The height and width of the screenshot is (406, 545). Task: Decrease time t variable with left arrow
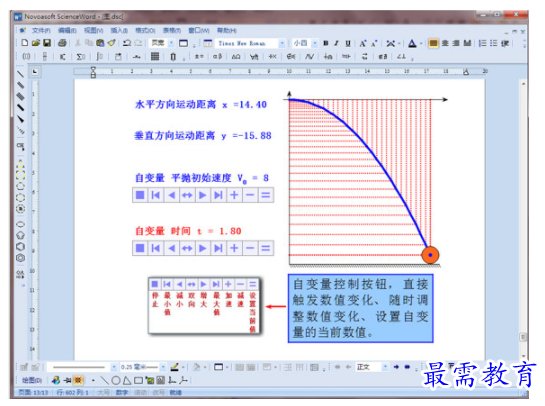(x=171, y=248)
